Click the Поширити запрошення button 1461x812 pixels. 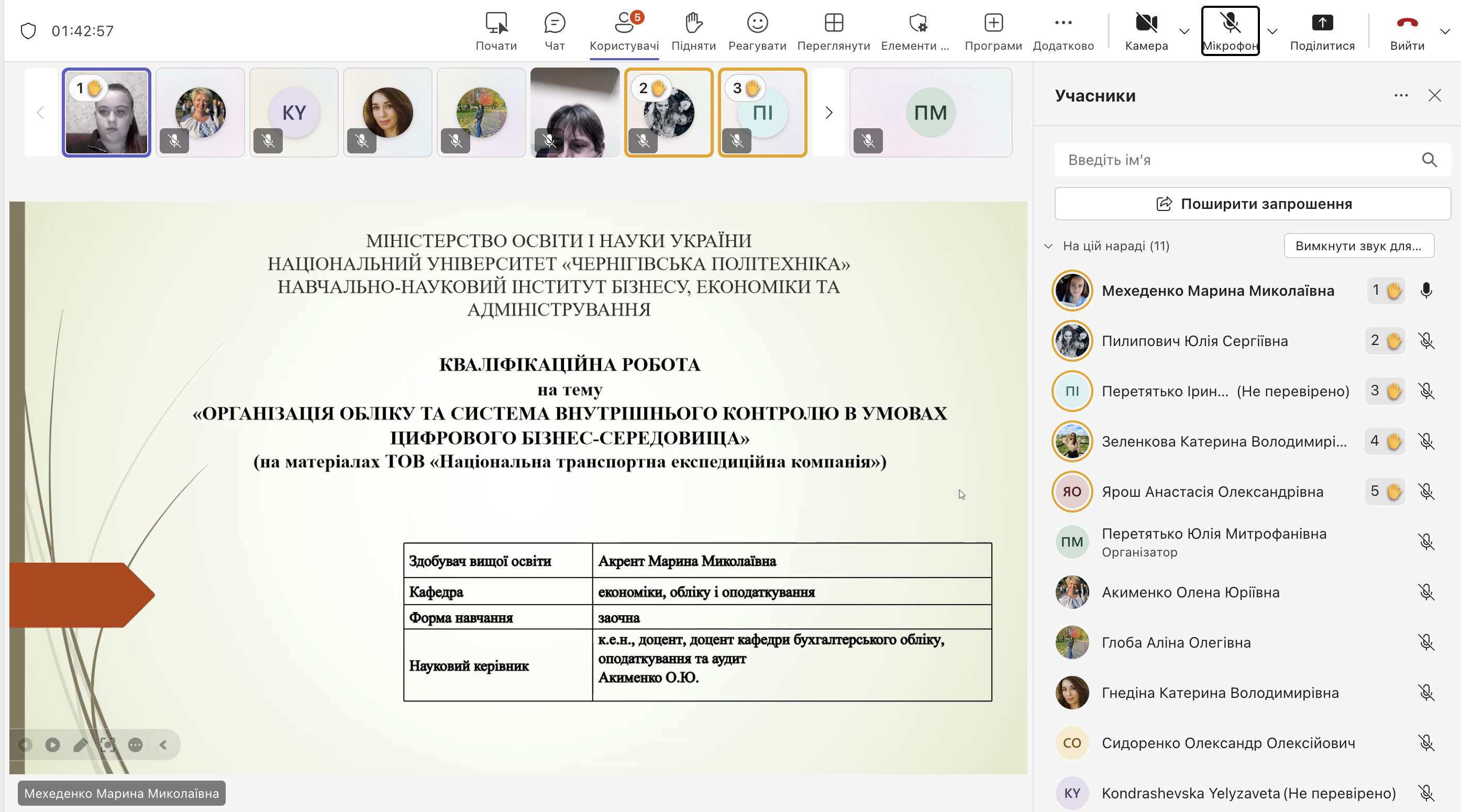[1252, 204]
